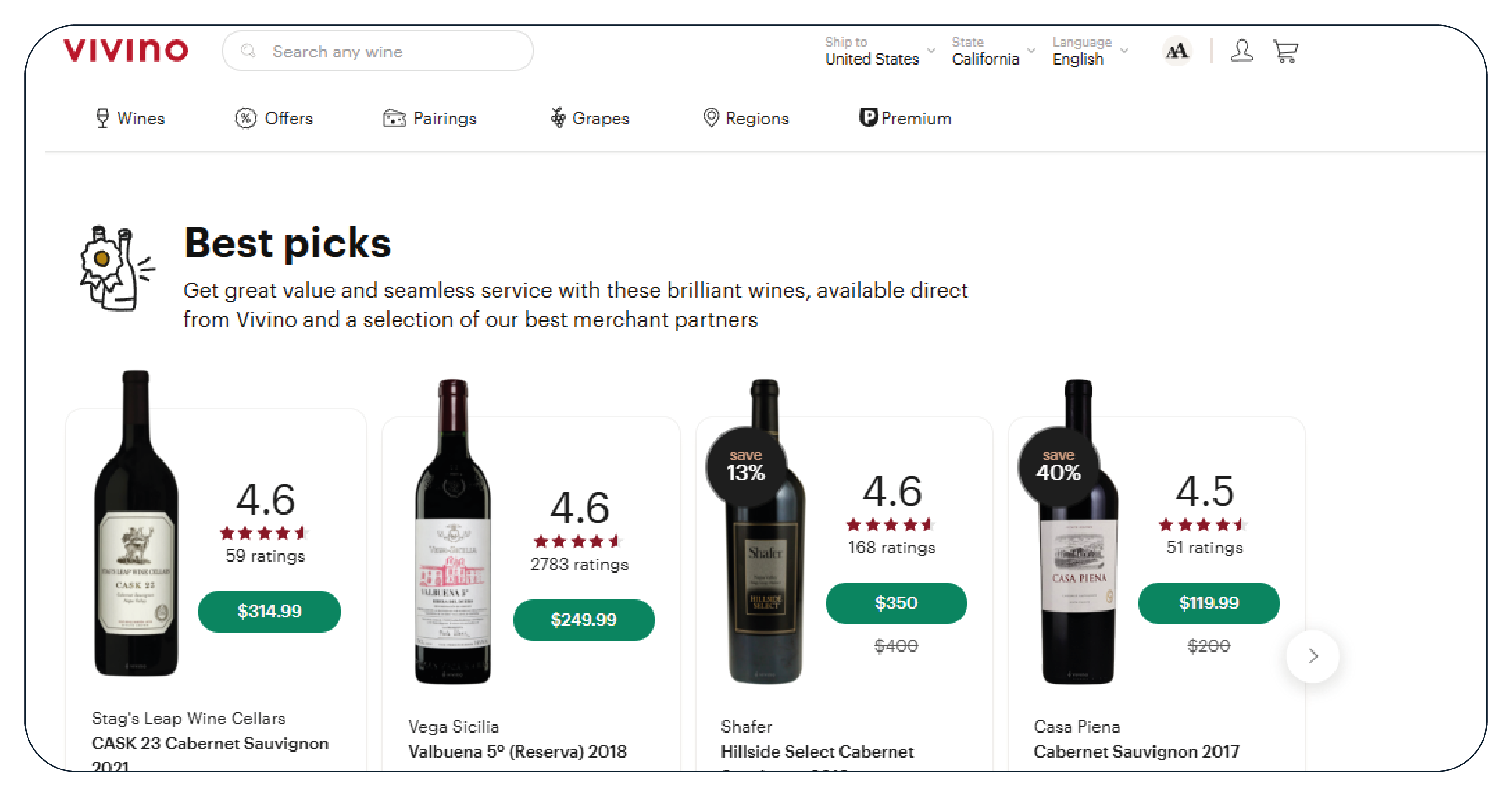This screenshot has height=797, width=1512.
Task: Expand the State California dropdown
Action: coord(992,51)
